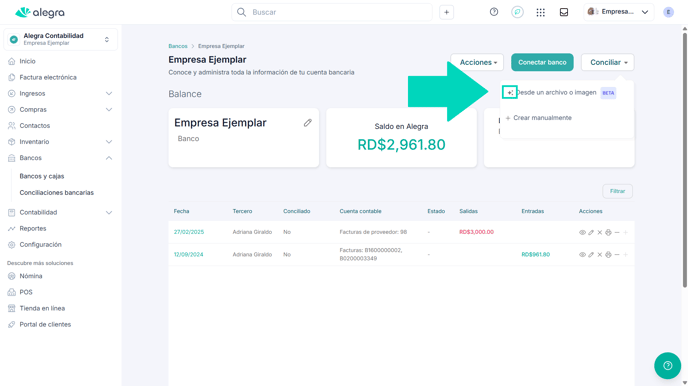The height and width of the screenshot is (386, 688).
Task: Open the Acciones dropdown
Action: point(477,62)
